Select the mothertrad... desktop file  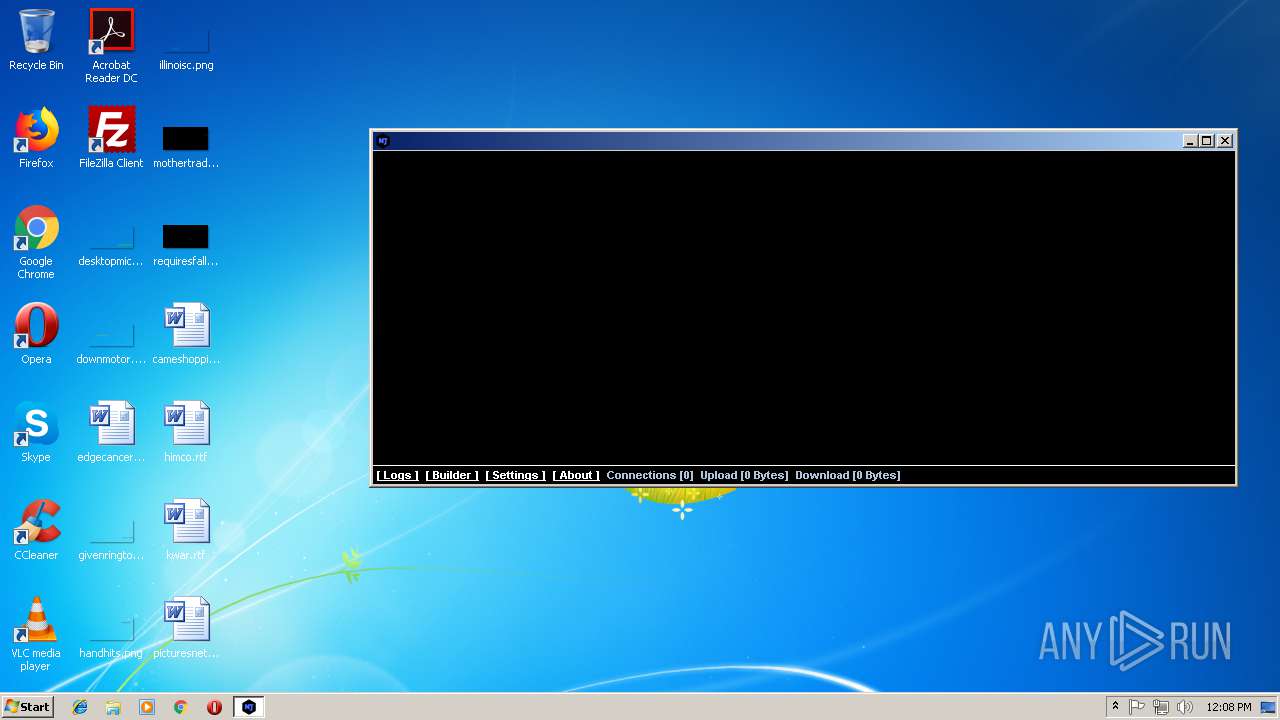(186, 145)
